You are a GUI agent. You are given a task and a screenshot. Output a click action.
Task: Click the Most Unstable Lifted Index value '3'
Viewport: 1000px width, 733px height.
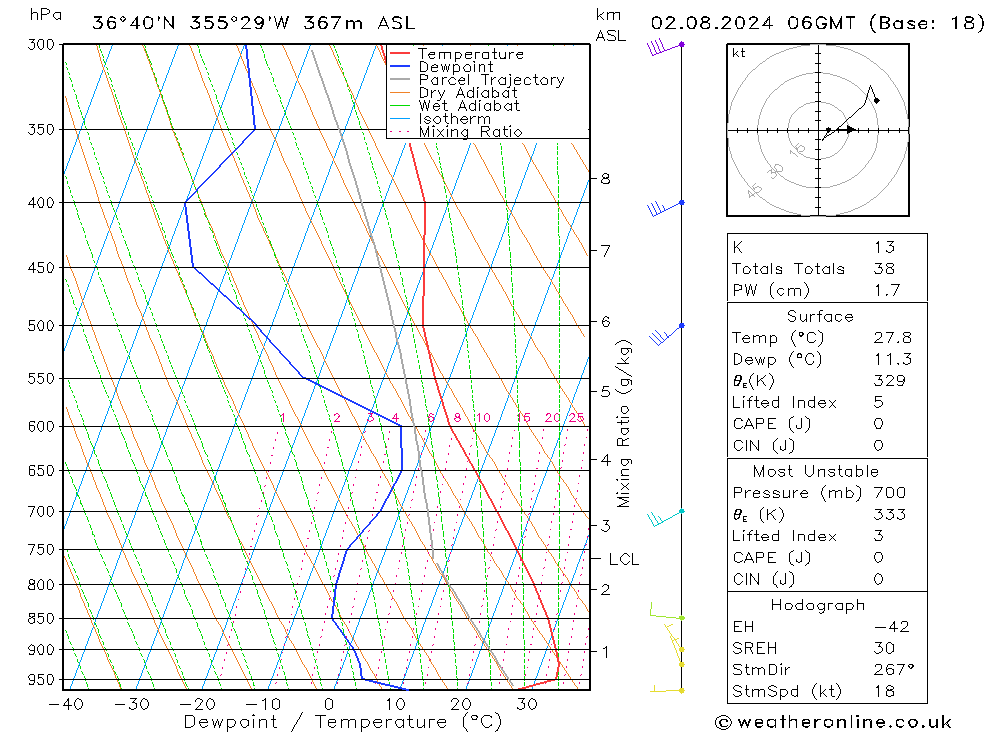click(879, 536)
